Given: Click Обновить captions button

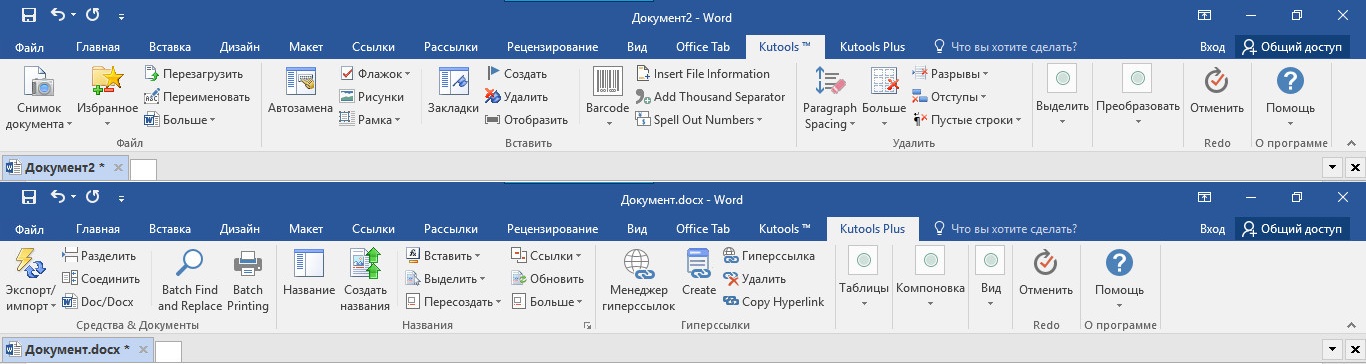Looking at the screenshot, I should 547,279.
